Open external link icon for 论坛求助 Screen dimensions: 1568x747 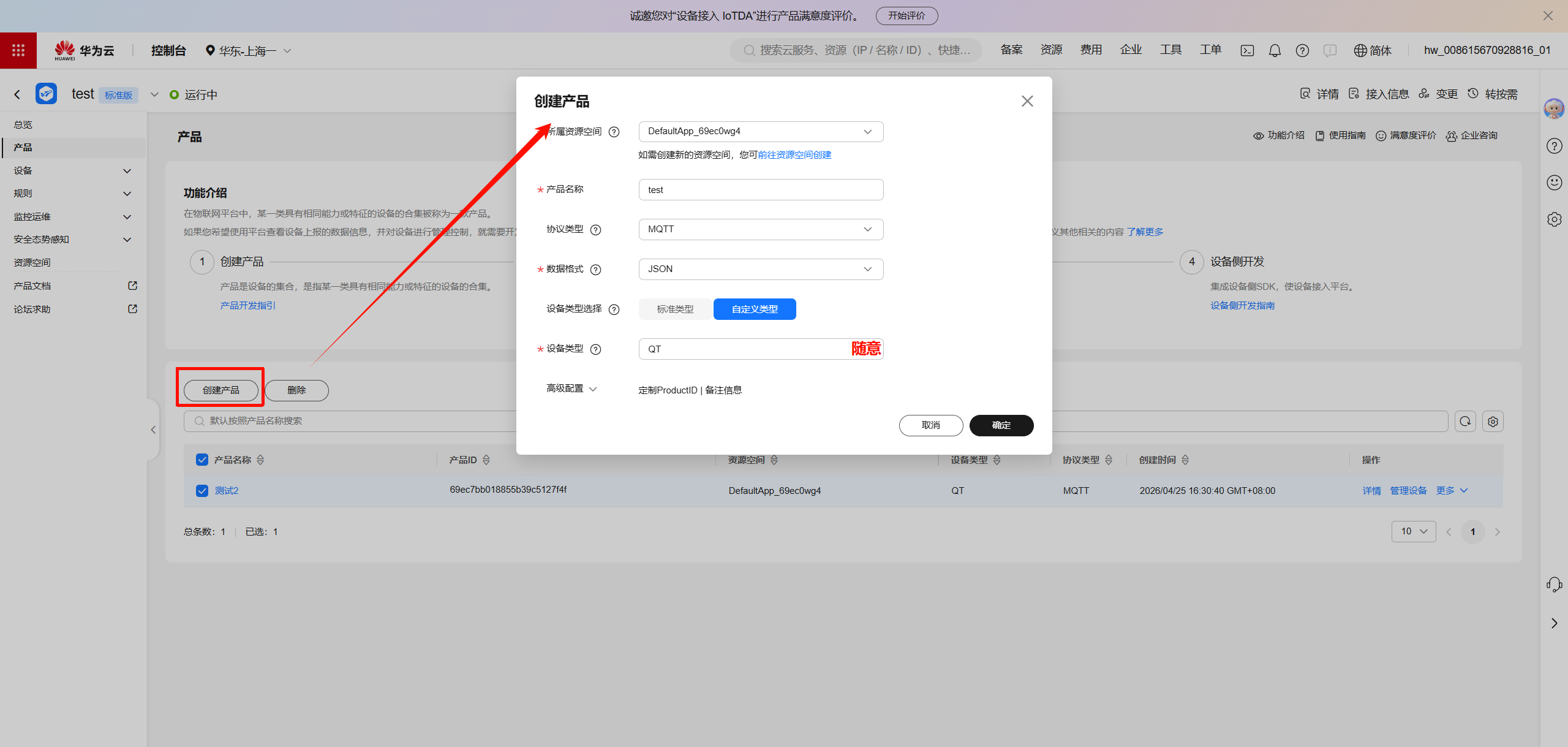tap(132, 309)
